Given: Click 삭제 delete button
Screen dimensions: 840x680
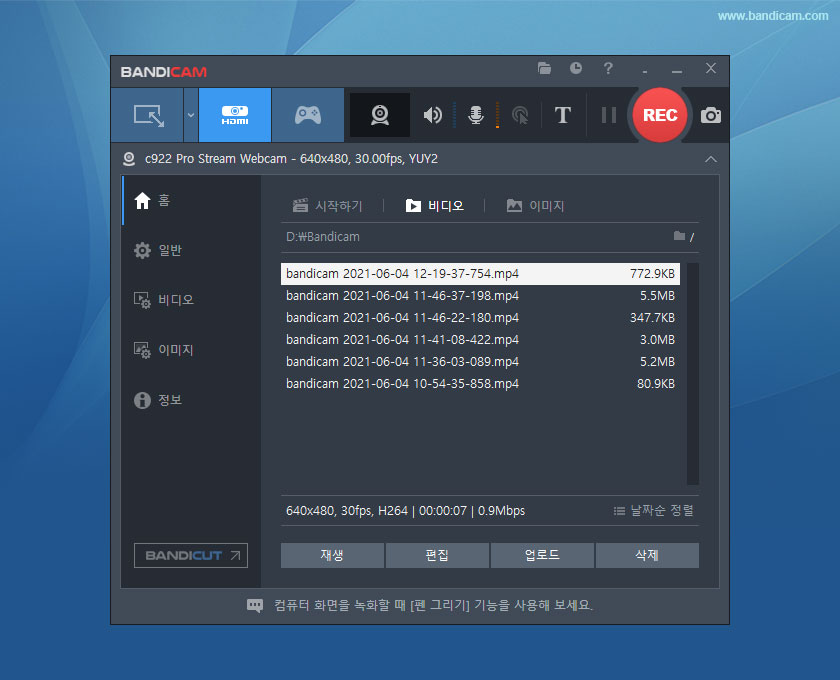Looking at the screenshot, I should [647, 555].
